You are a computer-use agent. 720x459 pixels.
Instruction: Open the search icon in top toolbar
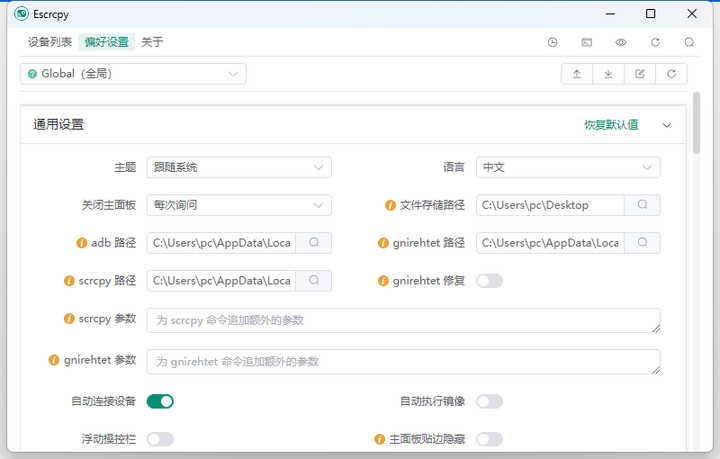(x=689, y=42)
